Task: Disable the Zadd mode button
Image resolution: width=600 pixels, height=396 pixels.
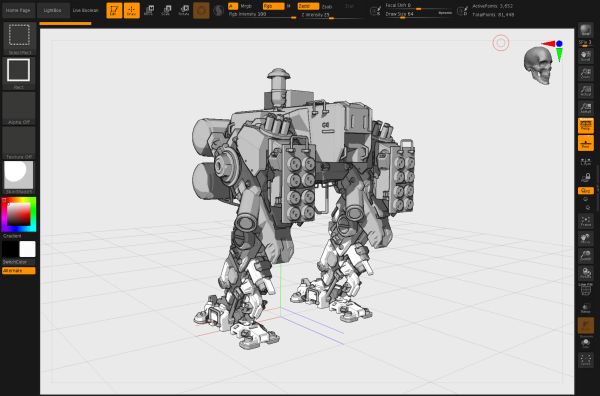Action: 308,6
